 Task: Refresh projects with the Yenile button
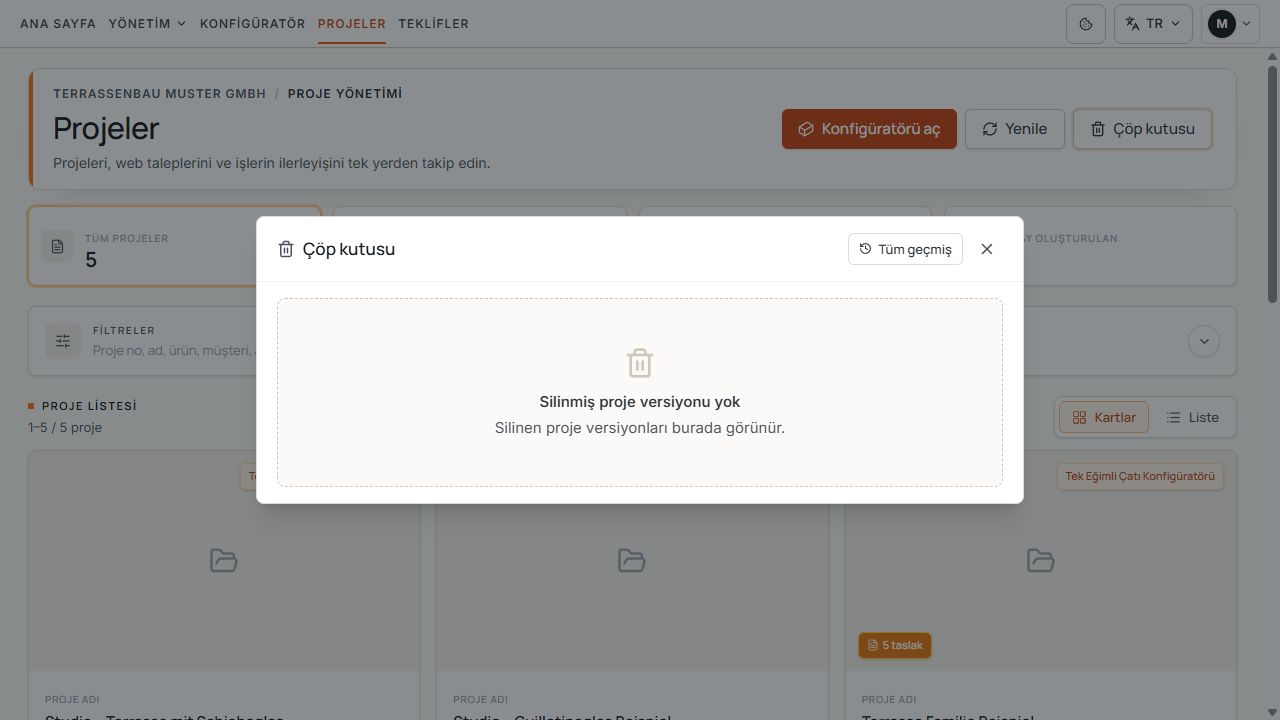pos(1014,129)
